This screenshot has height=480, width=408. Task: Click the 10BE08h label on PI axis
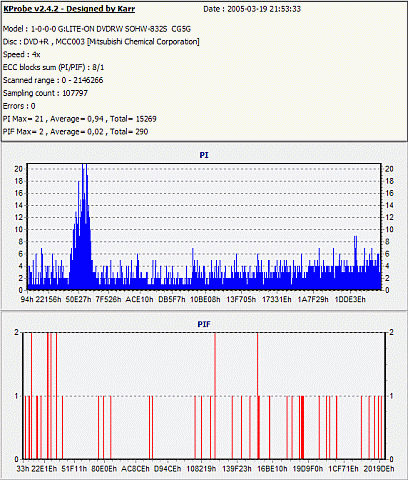(205, 299)
